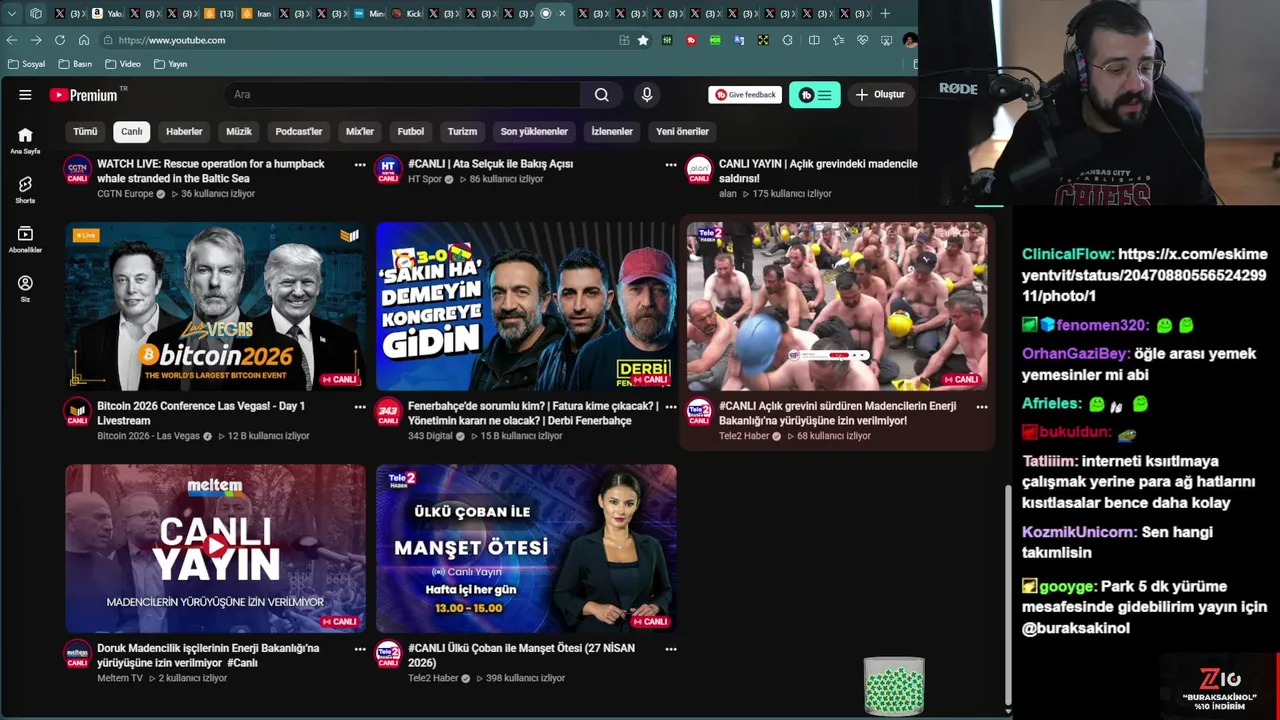Open the Siz profile section

[25, 288]
